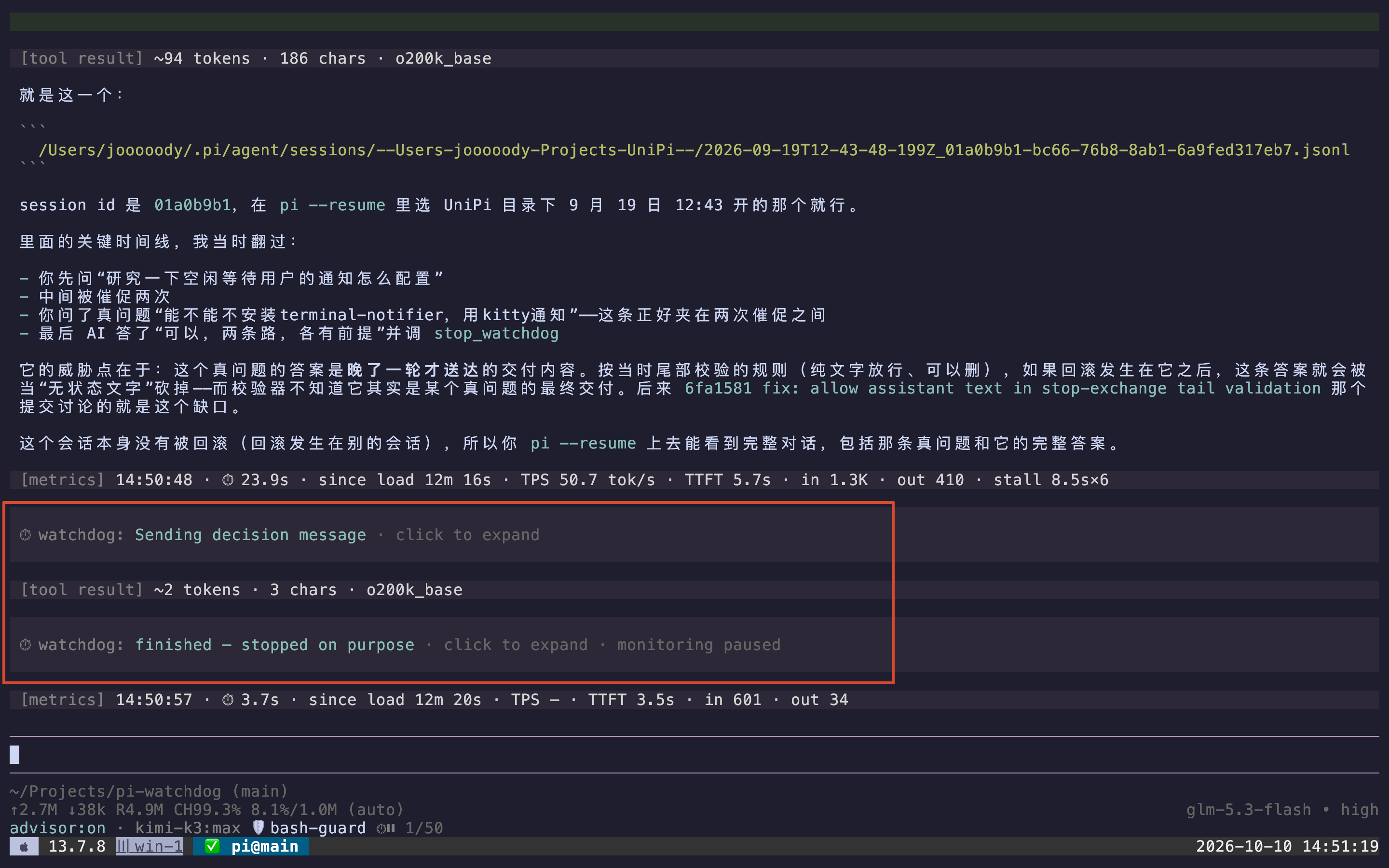Click the bash-guard label in footer

[318, 828]
